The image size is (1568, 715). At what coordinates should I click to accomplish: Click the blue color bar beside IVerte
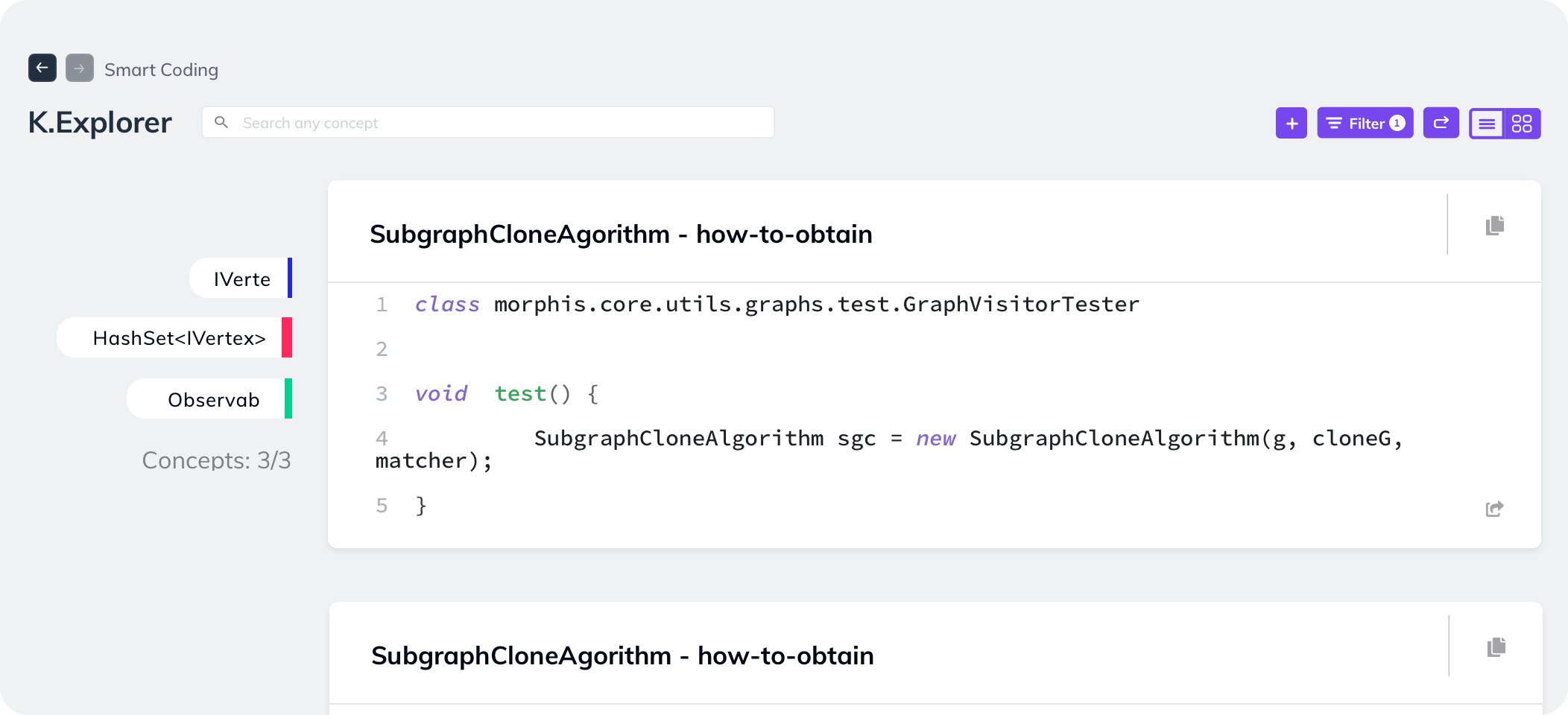[x=290, y=278]
